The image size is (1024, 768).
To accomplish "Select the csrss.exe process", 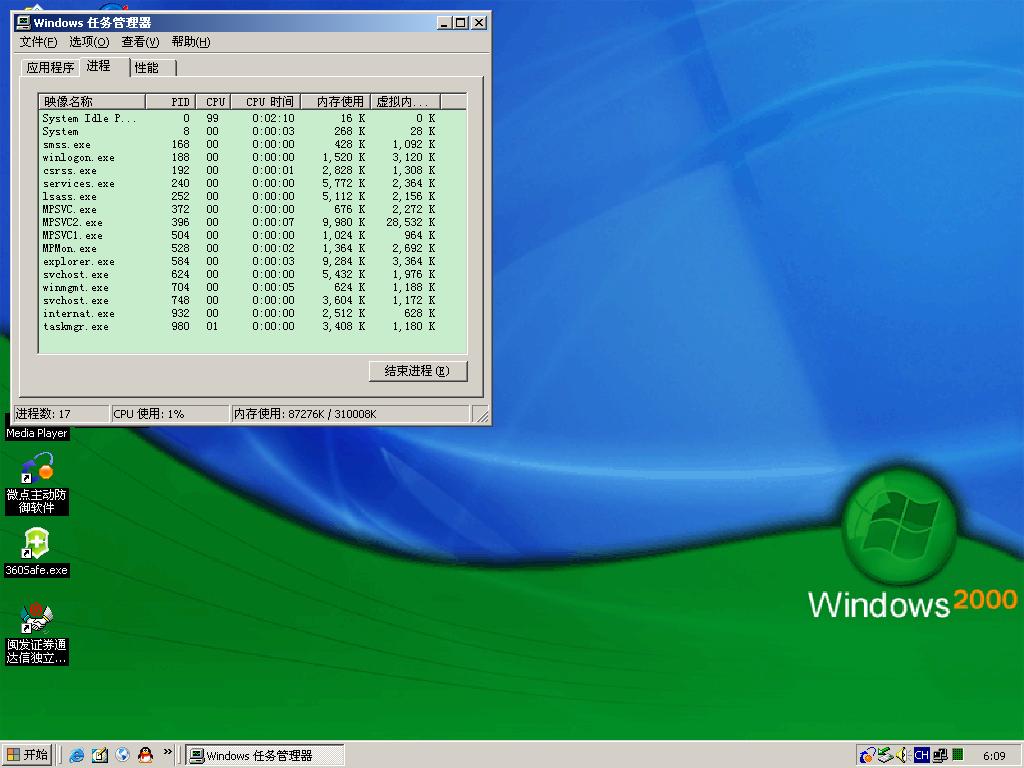I will [252, 170].
